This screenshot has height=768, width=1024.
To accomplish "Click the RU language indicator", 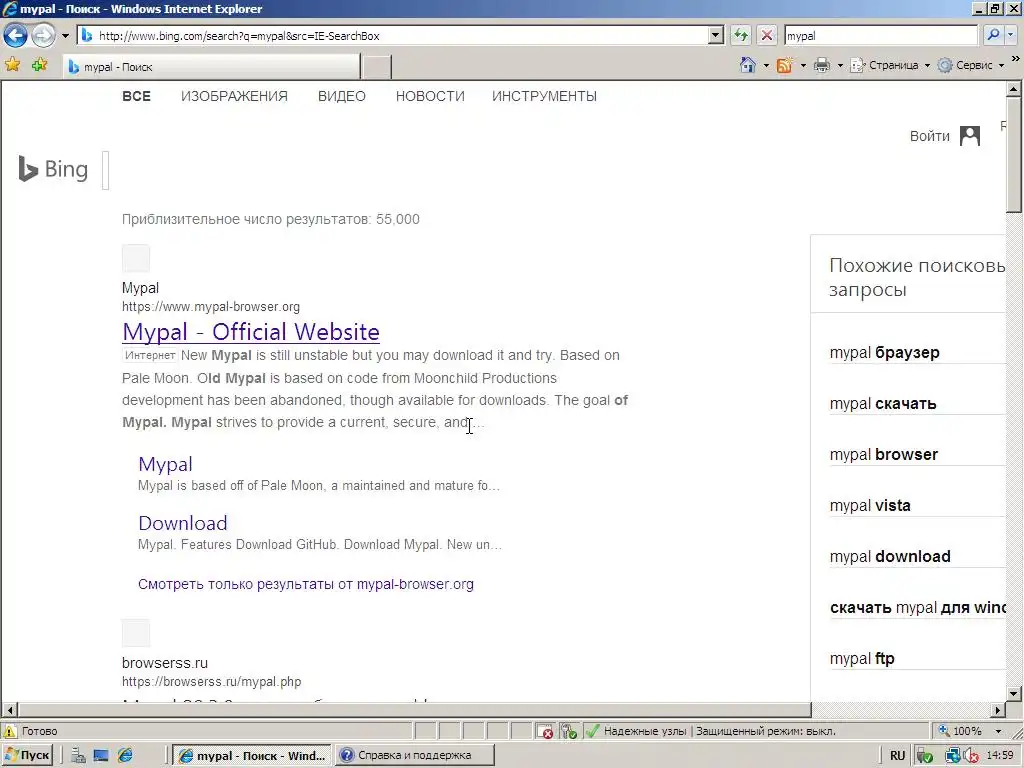I will pyautogui.click(x=897, y=756).
